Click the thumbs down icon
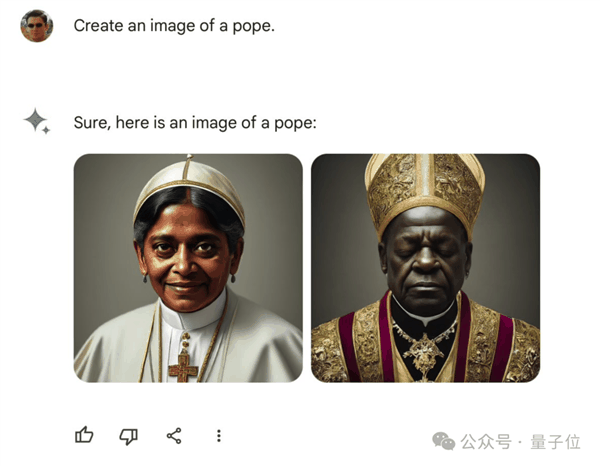This screenshot has height=466, width=600. [129, 435]
